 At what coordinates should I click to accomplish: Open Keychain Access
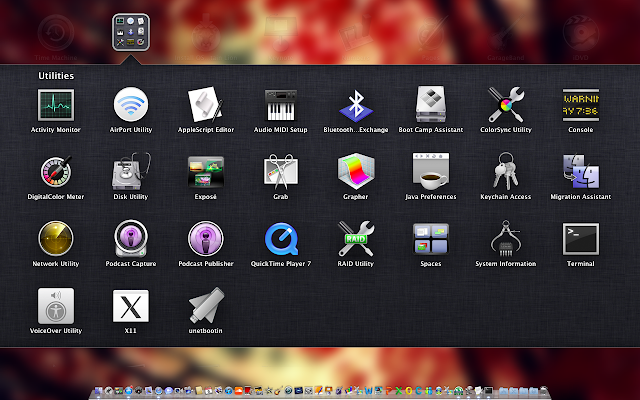coord(506,171)
